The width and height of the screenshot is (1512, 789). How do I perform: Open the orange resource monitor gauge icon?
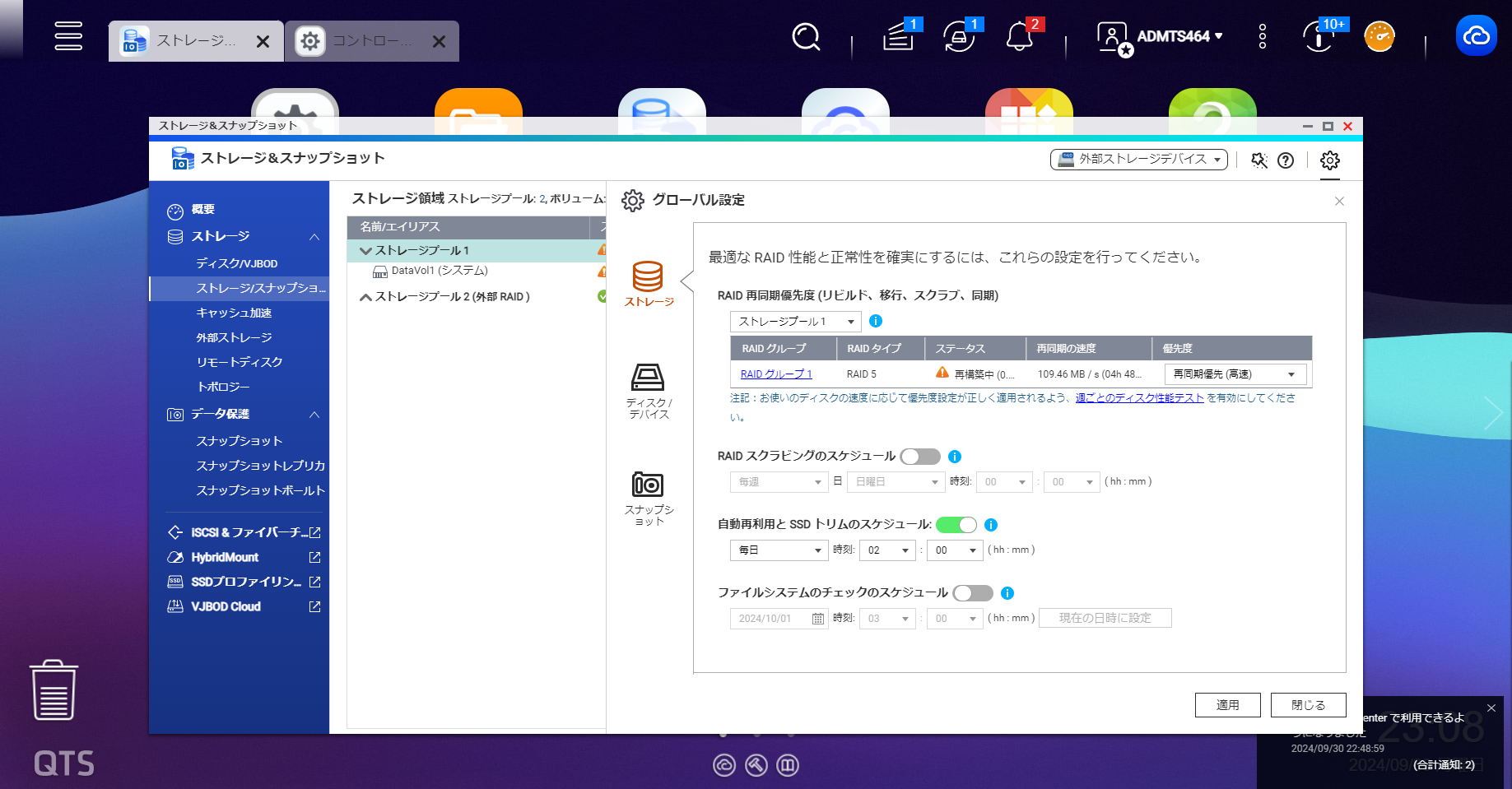pos(1379,37)
